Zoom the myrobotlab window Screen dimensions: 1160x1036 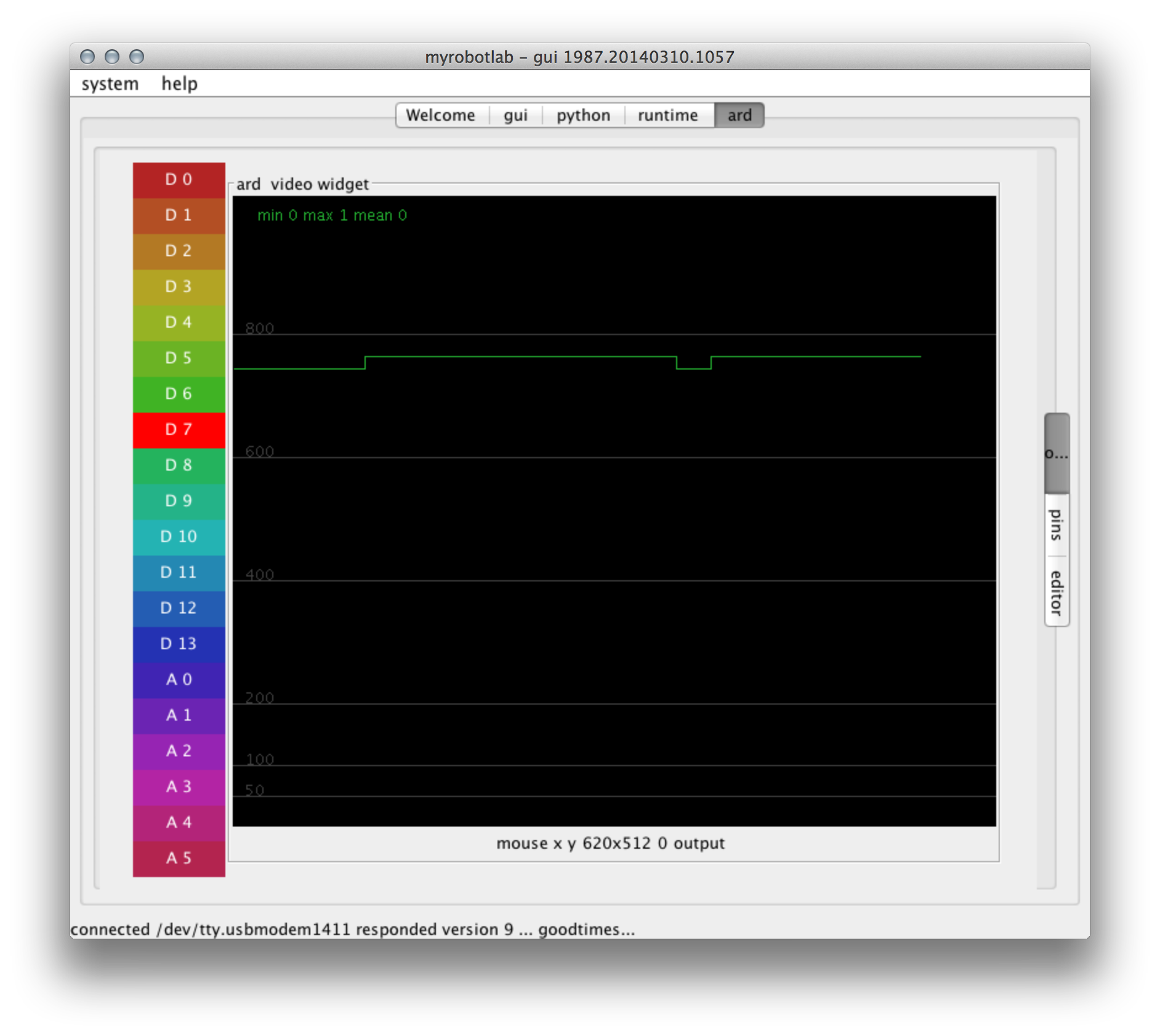point(137,57)
